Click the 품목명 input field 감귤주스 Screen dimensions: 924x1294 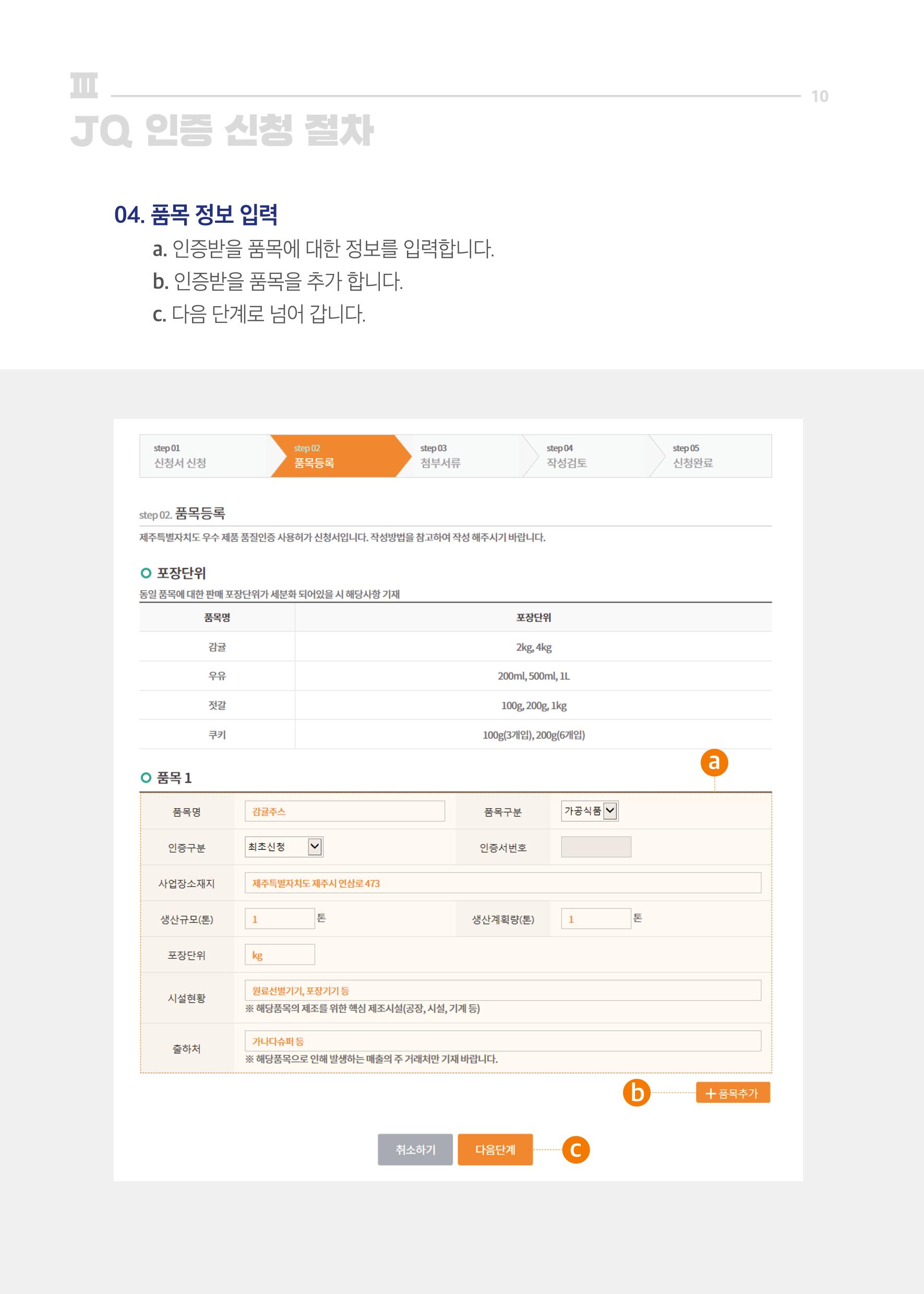(x=345, y=811)
